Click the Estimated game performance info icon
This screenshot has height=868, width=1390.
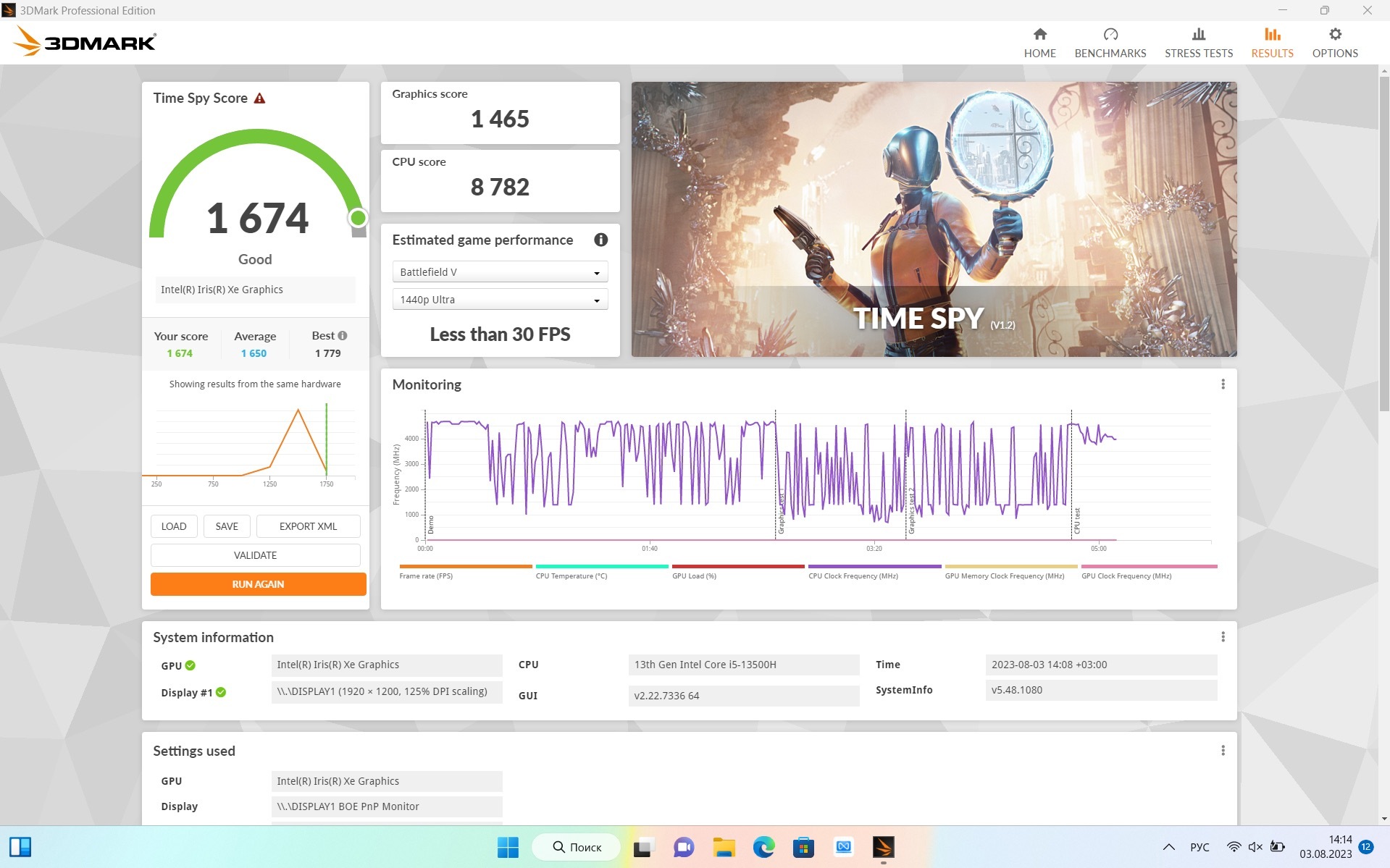(x=600, y=240)
